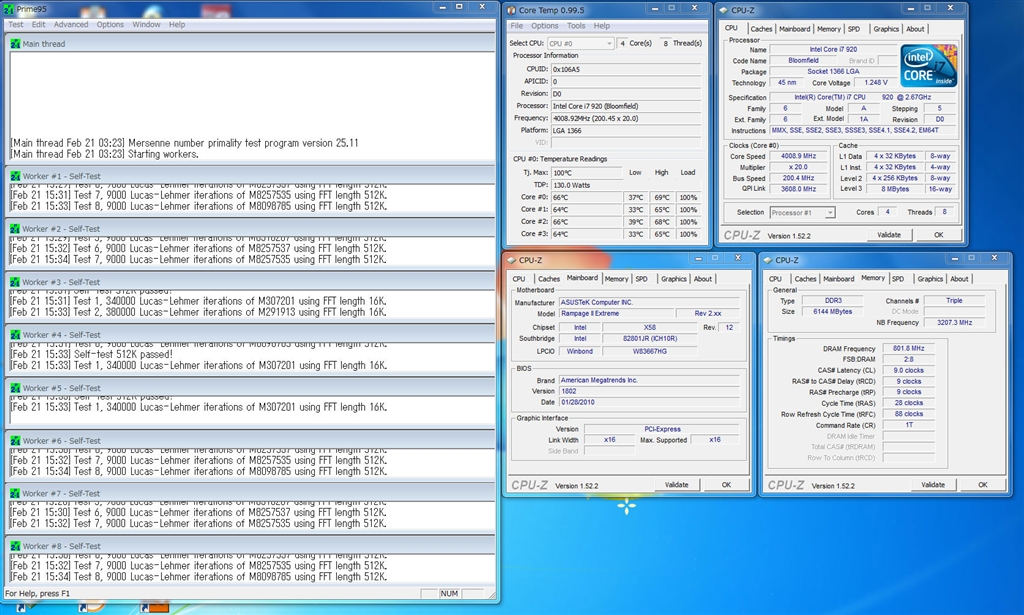Click the Worker #6 Self-Test icon

coord(15,441)
